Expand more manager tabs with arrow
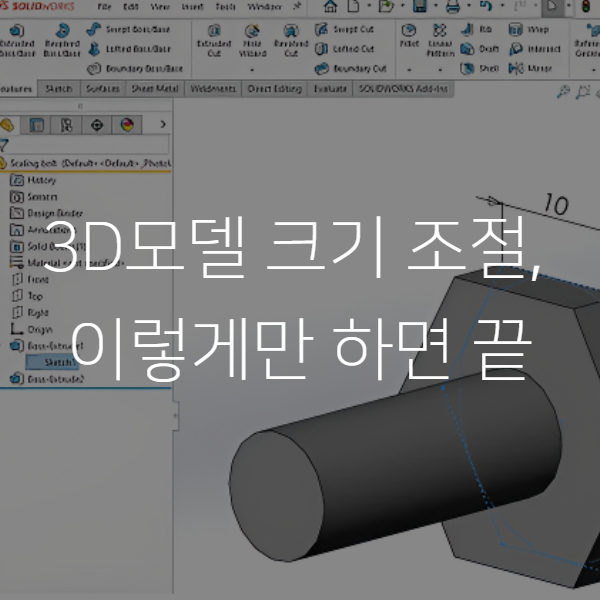Screen dimensions: 600x600 (x=162, y=125)
